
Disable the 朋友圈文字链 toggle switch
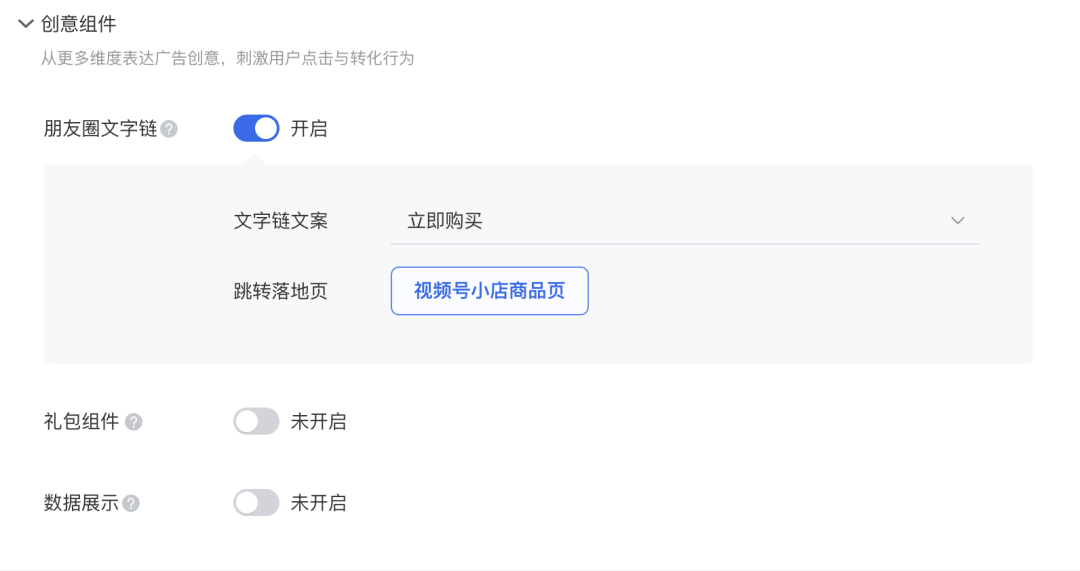point(256,129)
